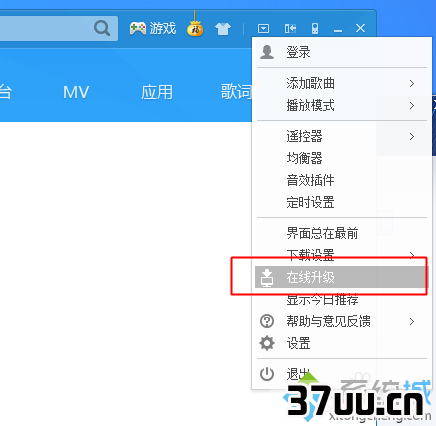Expand the 播放模式 submenu arrow
The image size is (436, 426).
click(x=412, y=106)
